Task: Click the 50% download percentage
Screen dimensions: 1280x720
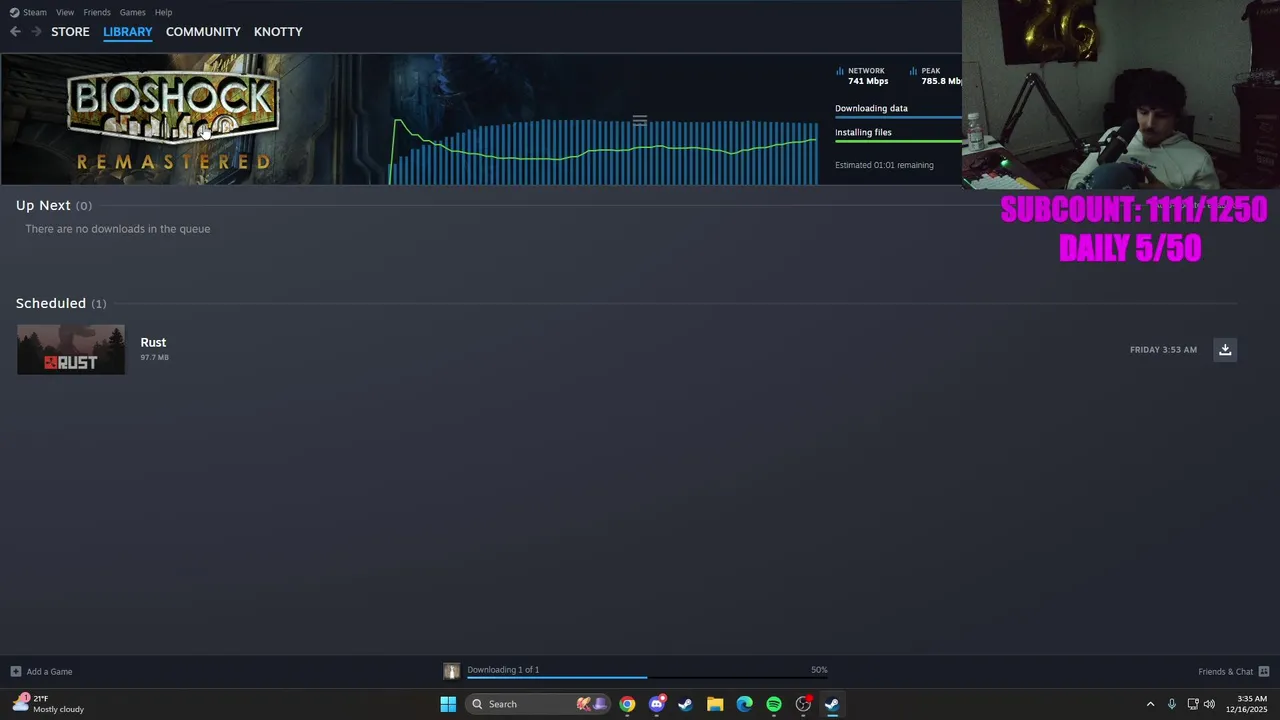Action: click(x=819, y=670)
